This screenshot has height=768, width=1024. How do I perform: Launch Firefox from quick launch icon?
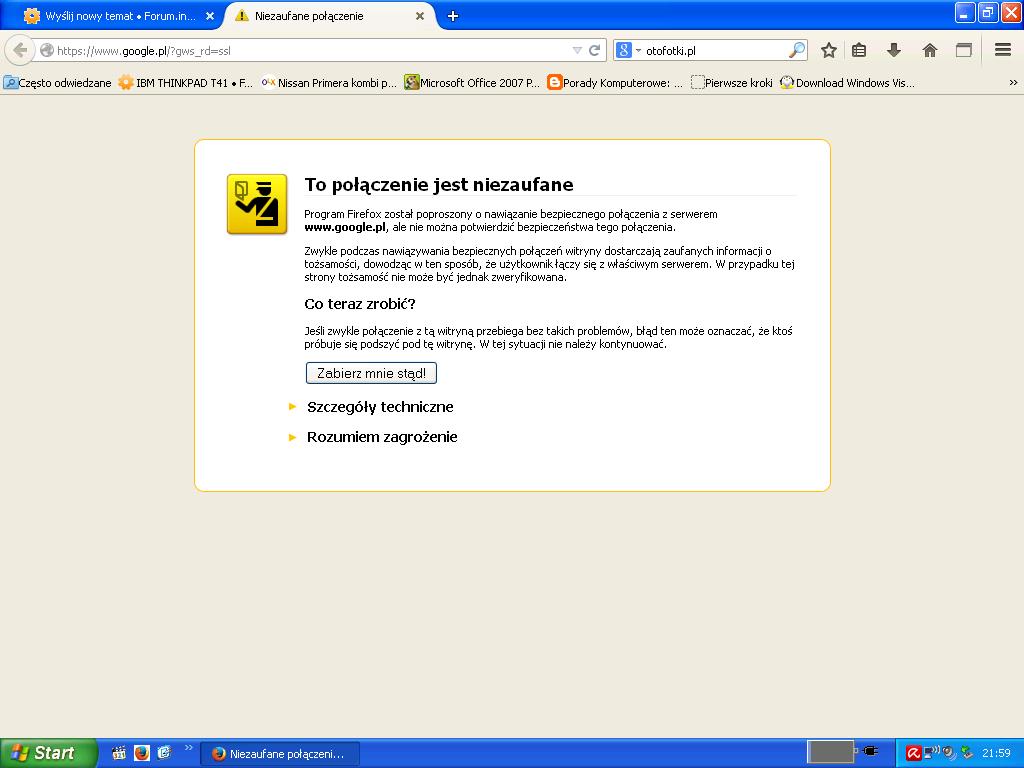(142, 753)
